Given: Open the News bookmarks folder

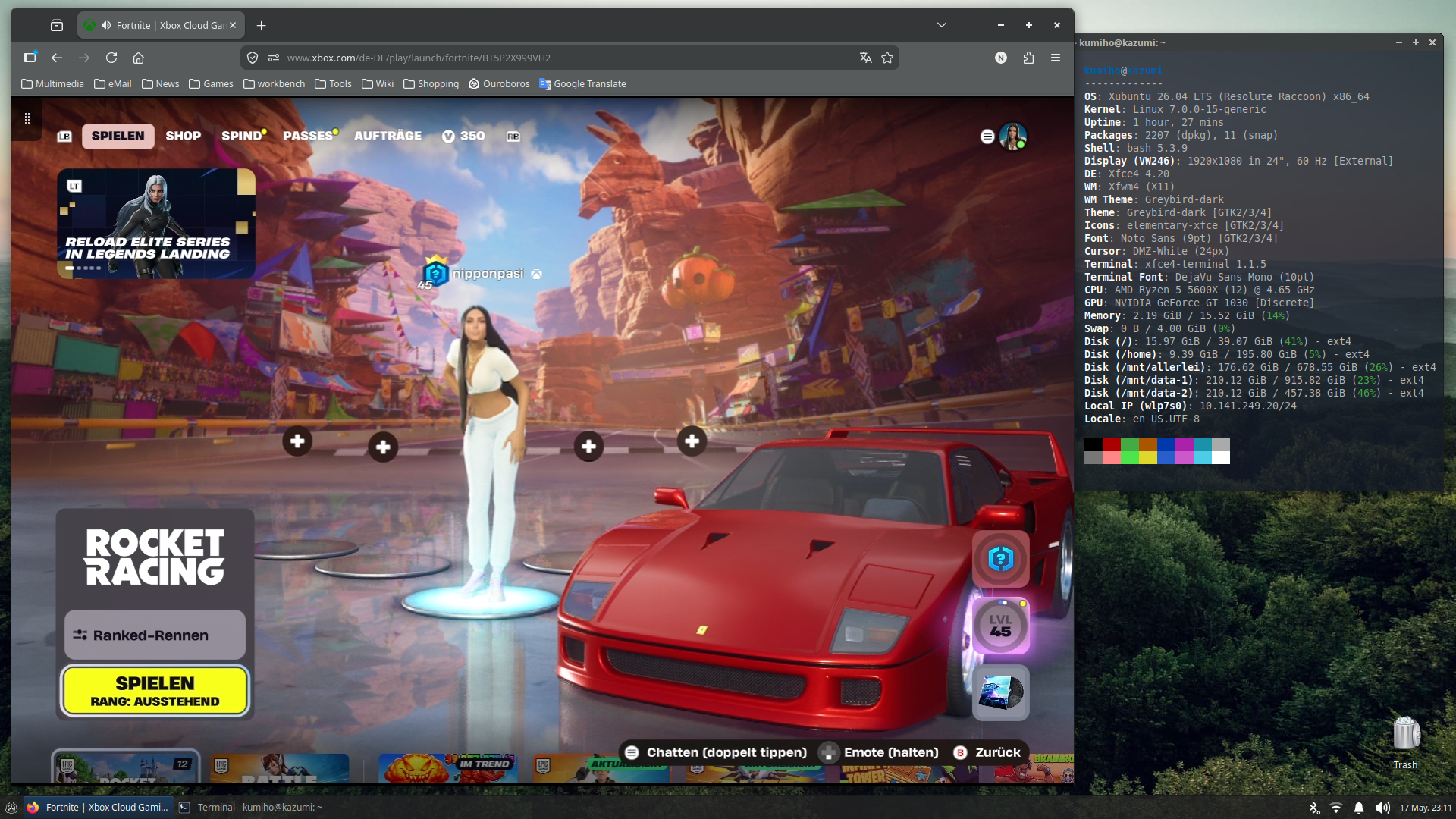Looking at the screenshot, I should coord(161,83).
